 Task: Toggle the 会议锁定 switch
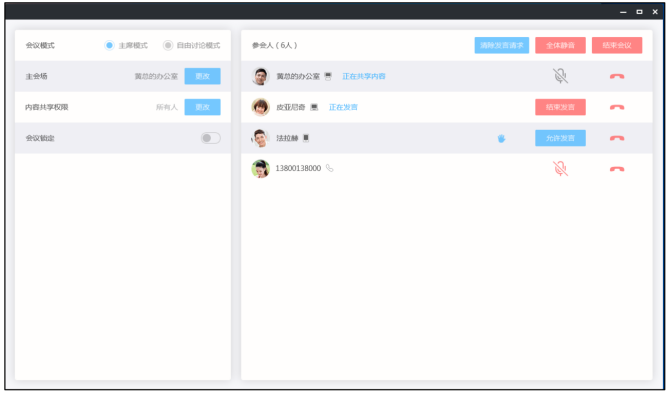210,138
